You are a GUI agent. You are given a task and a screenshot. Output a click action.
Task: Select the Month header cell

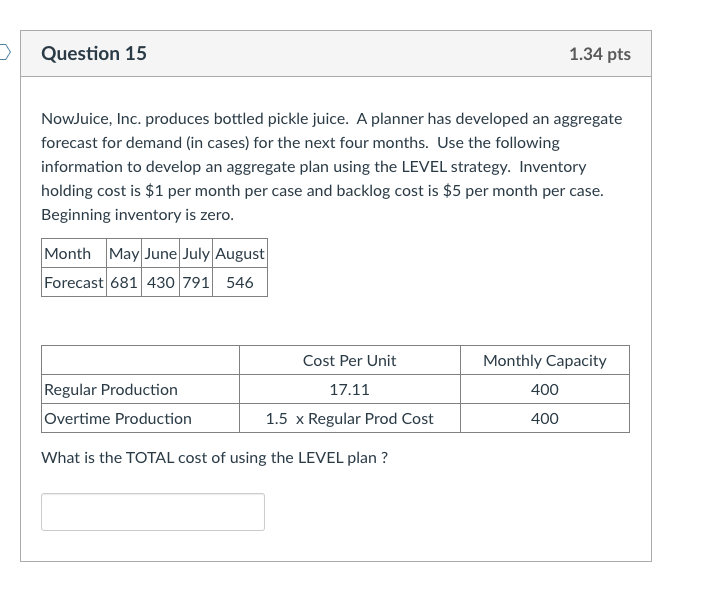(74, 253)
